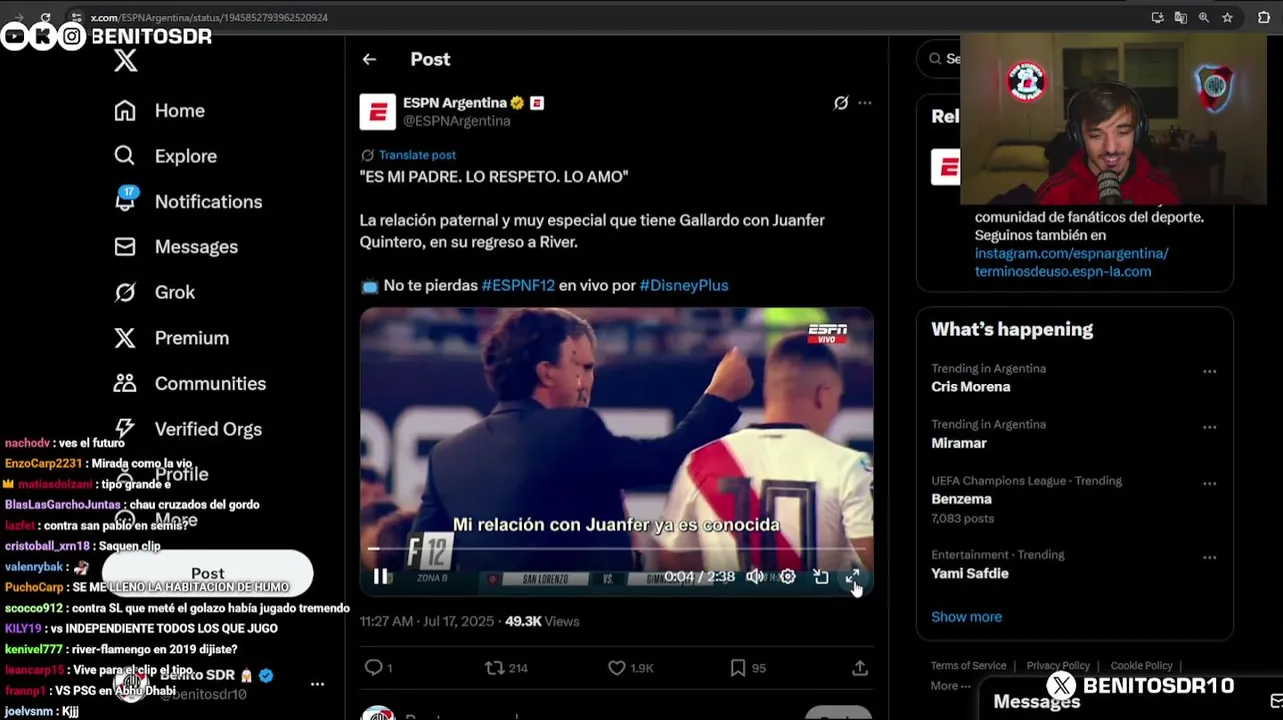Click browser install-app icon
Screen dimensions: 1283x720
(1158, 17)
